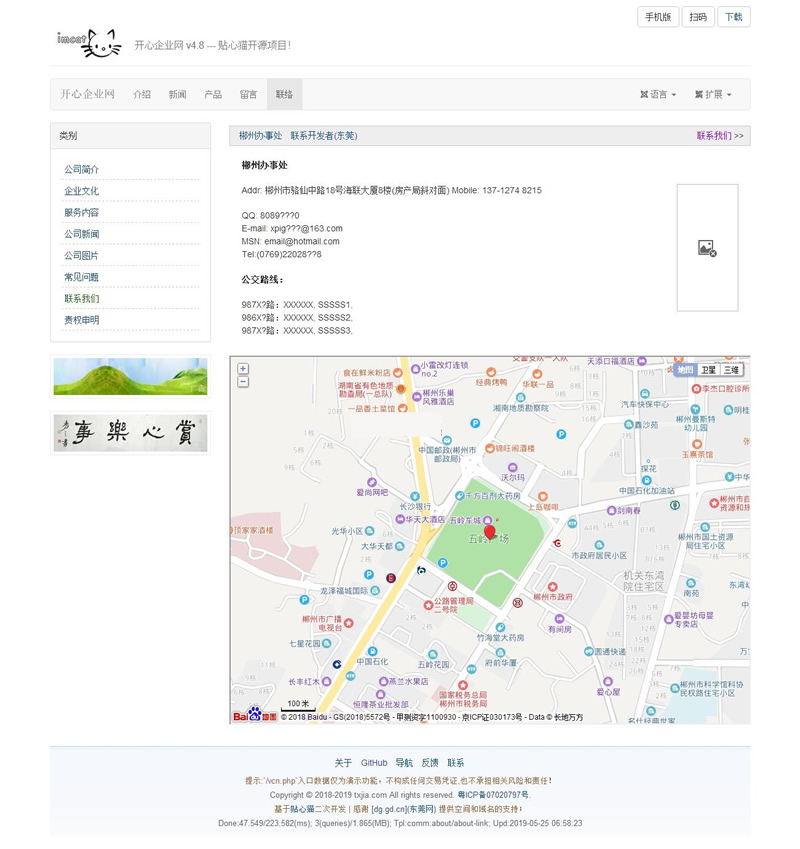800x849 pixels.
Task: Click the dg.gd.cn(东莞网) footer link
Action: 403,809
